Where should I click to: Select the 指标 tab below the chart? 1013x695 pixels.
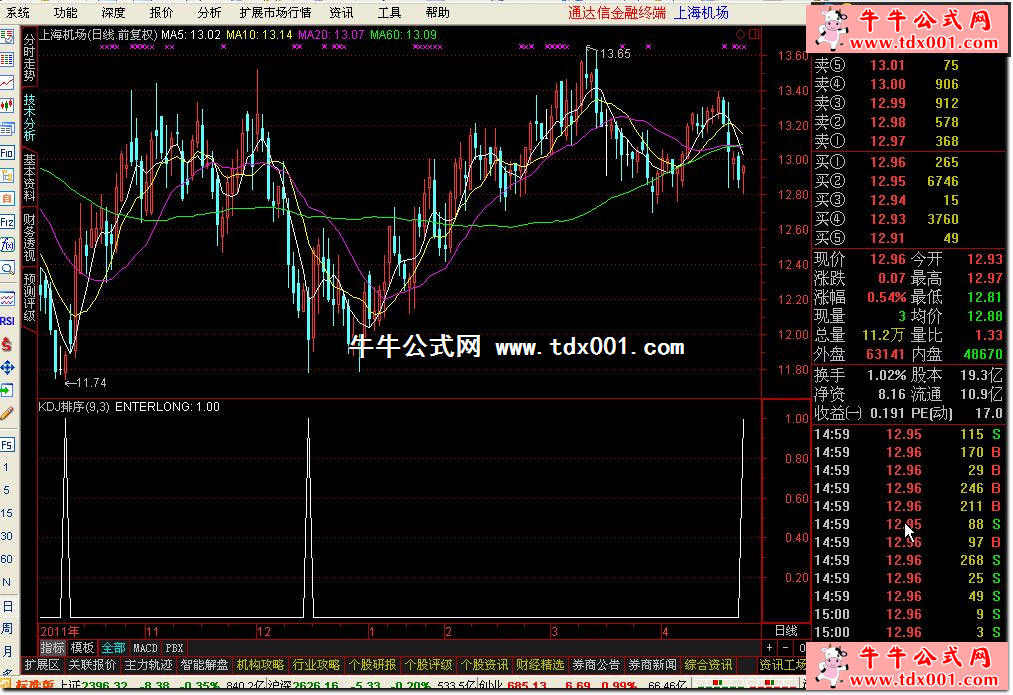point(52,648)
